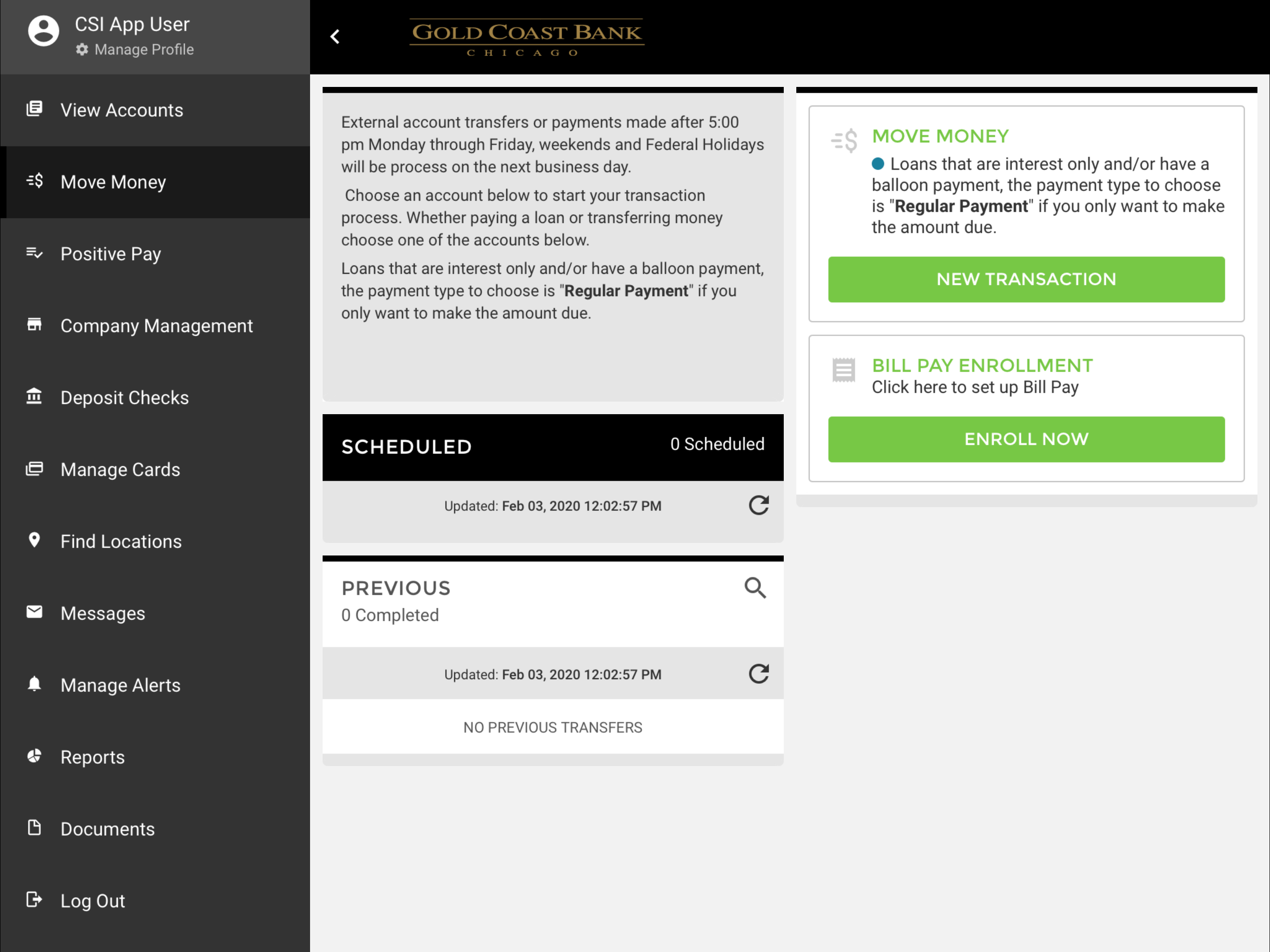Log Out of the app
Screen dimensions: 1270x952
(155, 900)
